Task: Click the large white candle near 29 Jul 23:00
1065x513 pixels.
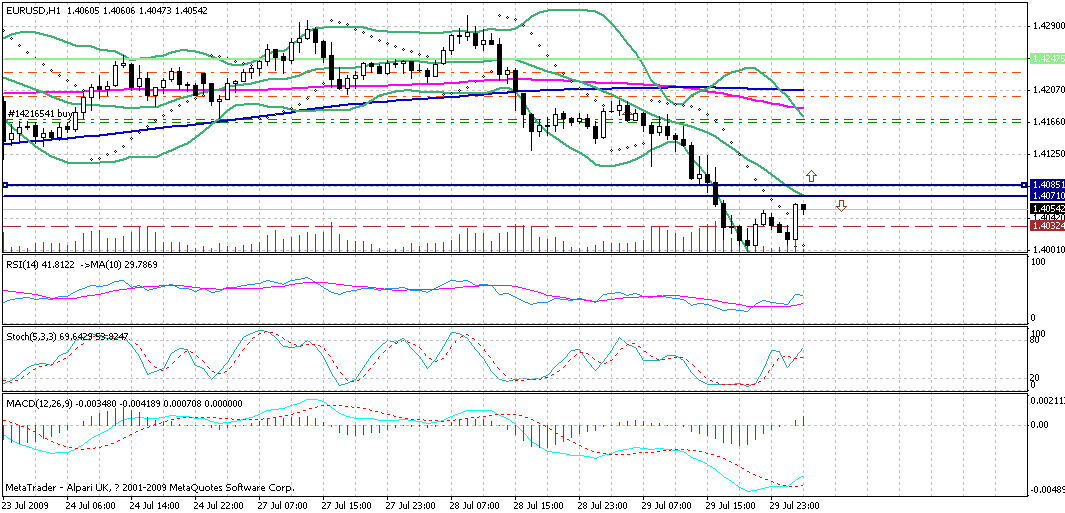Action: click(x=796, y=221)
